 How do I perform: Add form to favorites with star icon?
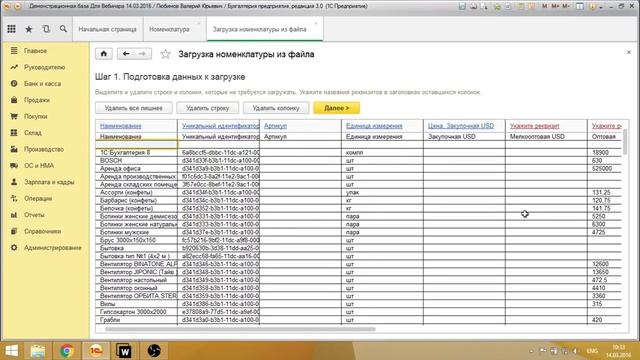pos(165,54)
